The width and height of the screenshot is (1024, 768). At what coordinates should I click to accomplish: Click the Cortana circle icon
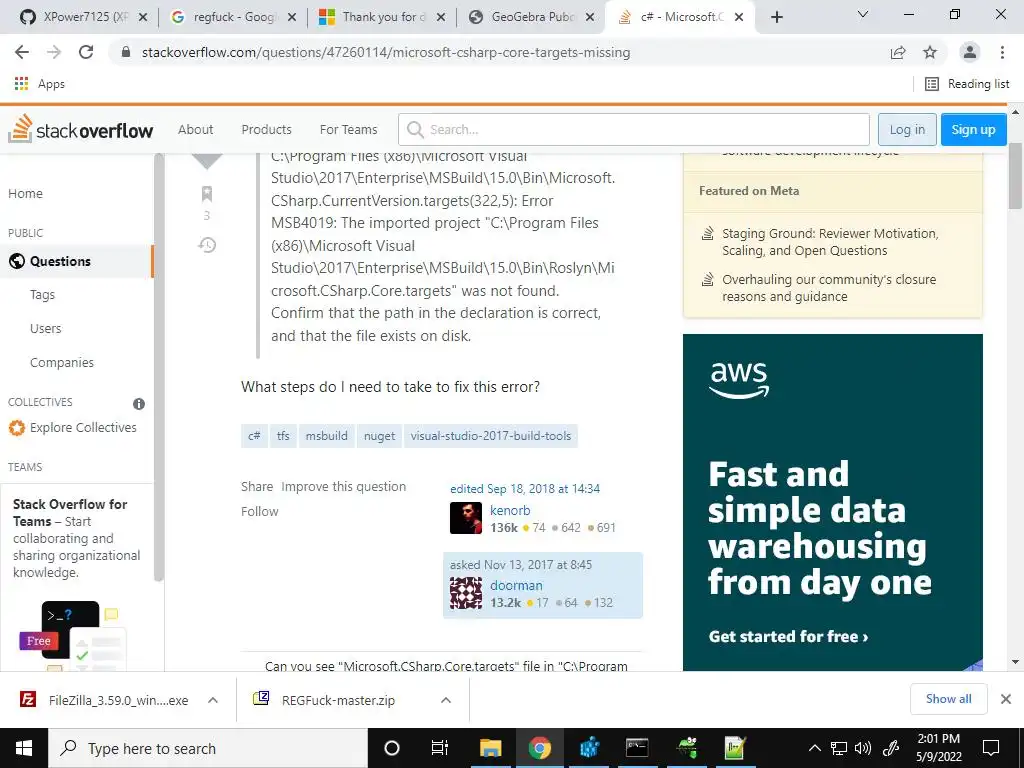pyautogui.click(x=391, y=748)
